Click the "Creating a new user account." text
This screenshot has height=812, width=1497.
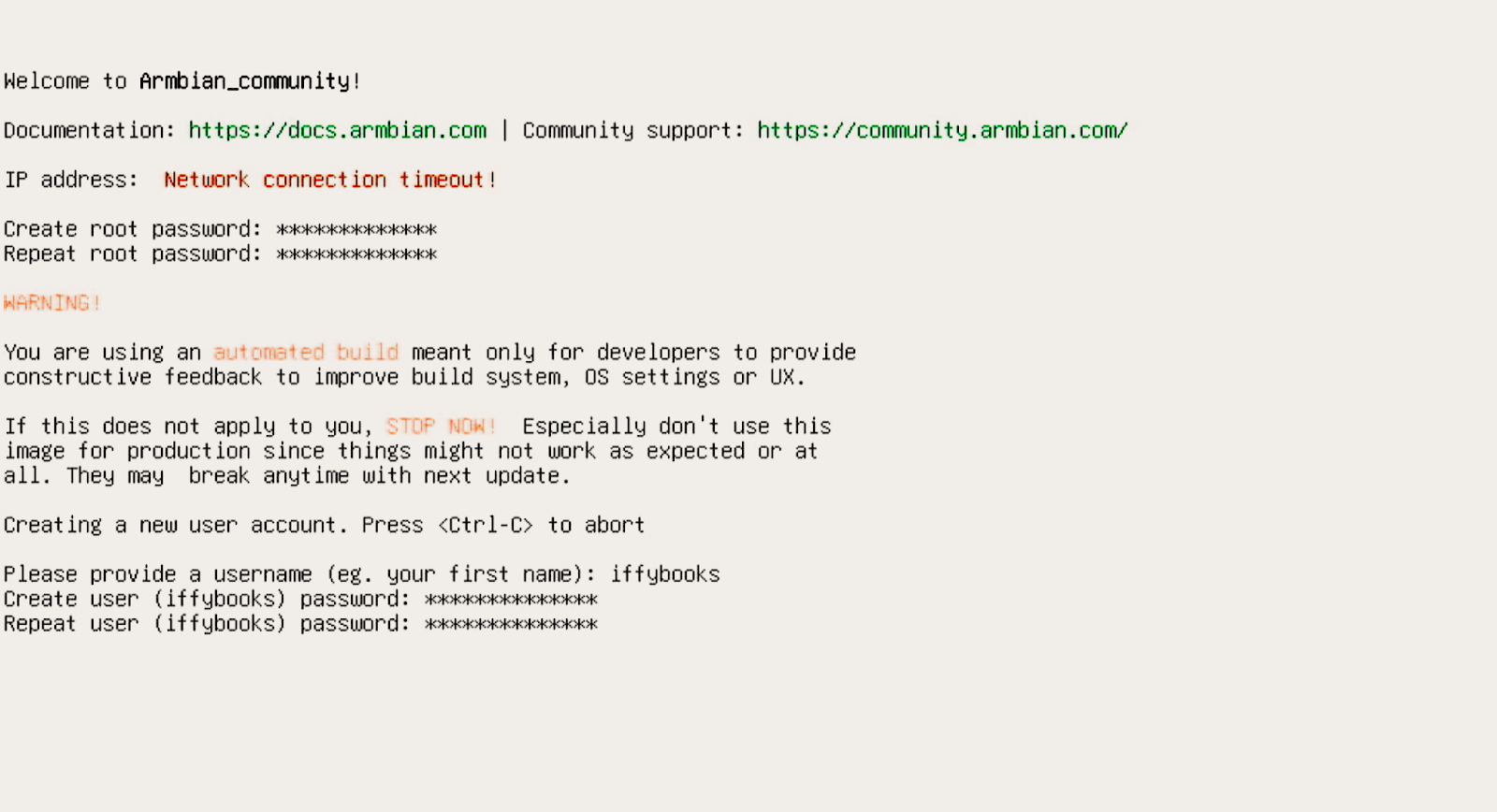pyautogui.click(x=175, y=525)
